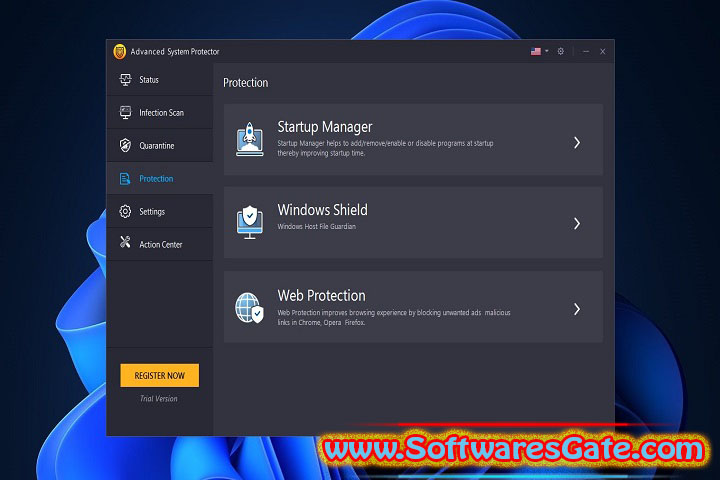Minimize the Advanced System Protector window
The image size is (720, 480).
pos(586,51)
